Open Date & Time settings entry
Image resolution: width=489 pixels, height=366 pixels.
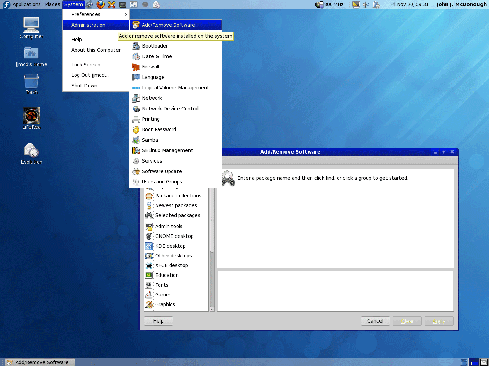(x=175, y=56)
